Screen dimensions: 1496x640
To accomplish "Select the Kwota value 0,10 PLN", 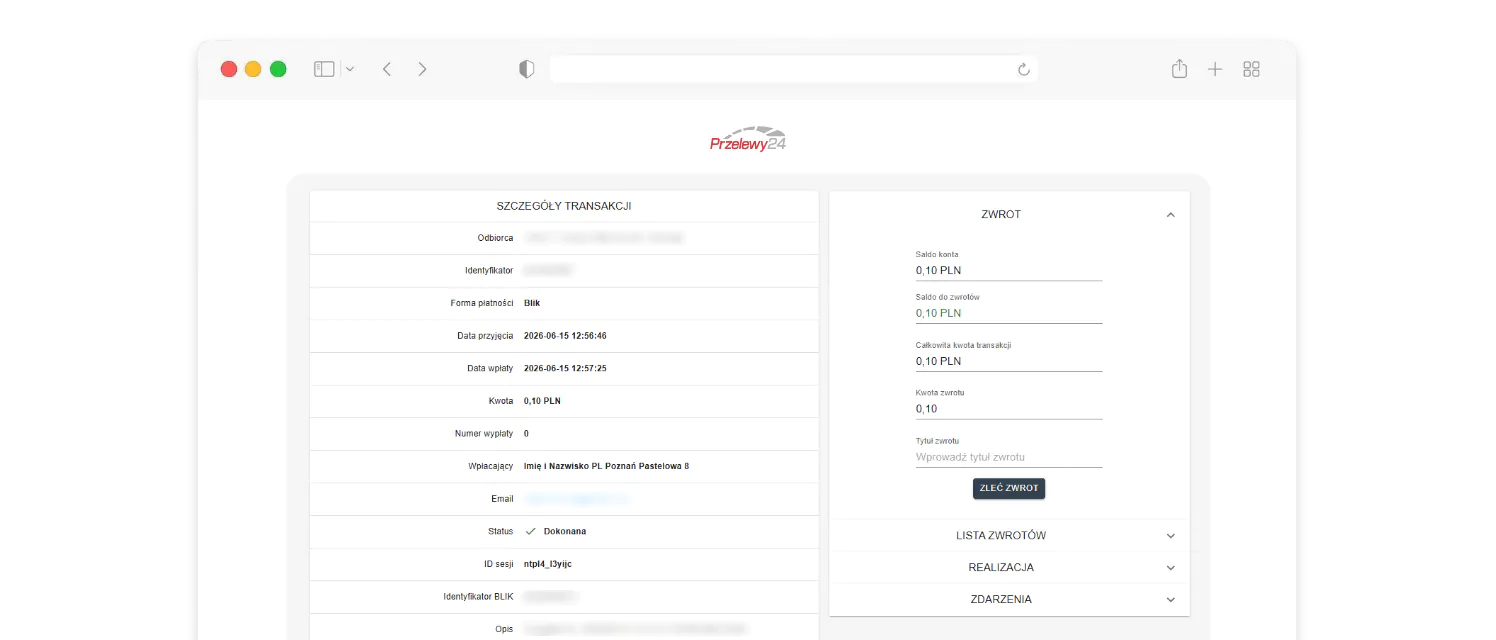I will click(543, 401).
